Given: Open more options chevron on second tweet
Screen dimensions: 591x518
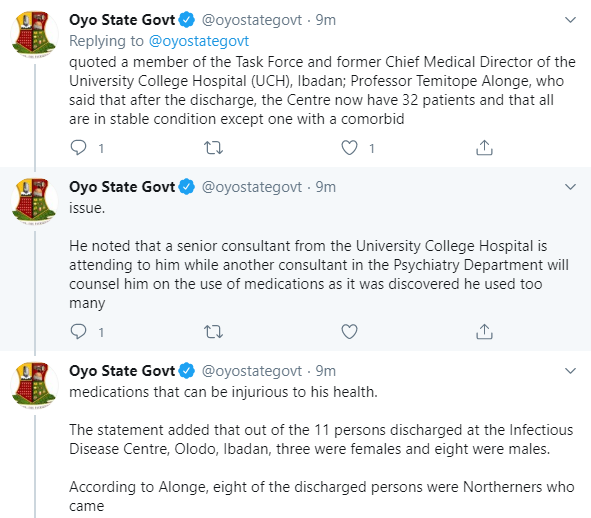Looking at the screenshot, I should click(x=571, y=187).
